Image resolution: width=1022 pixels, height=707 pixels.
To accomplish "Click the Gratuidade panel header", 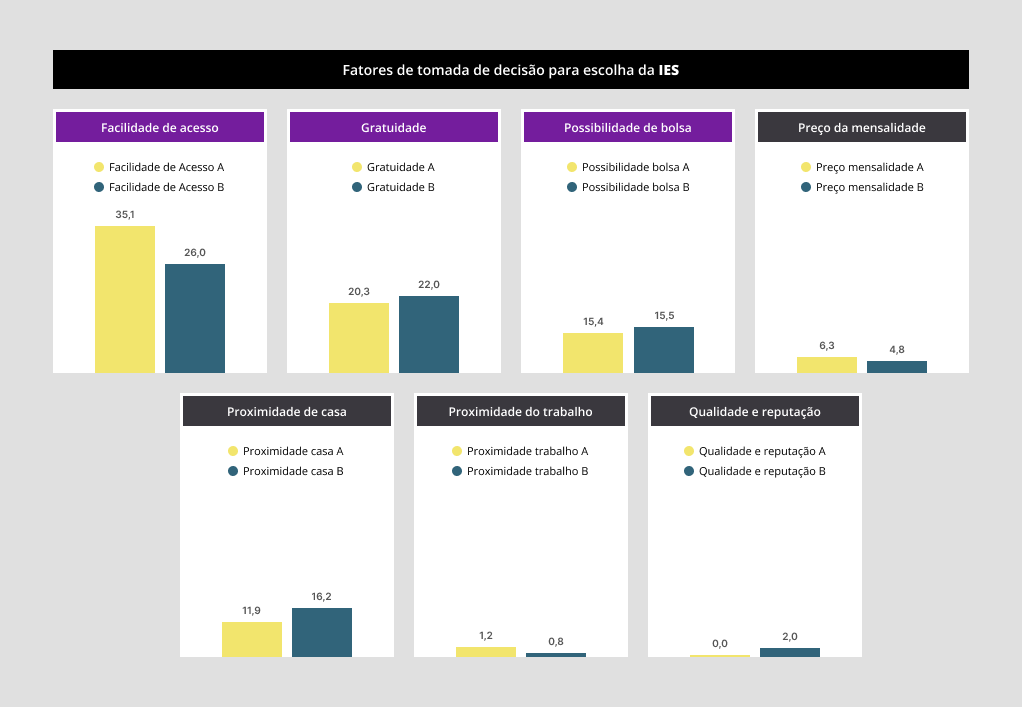I will [393, 128].
